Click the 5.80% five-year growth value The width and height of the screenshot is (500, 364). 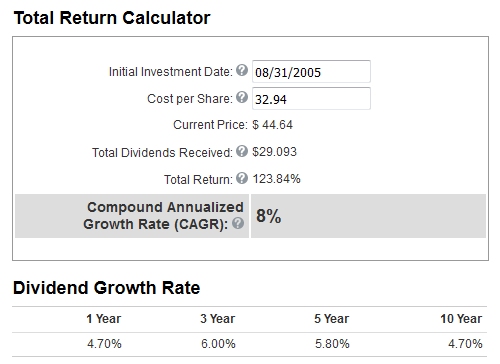click(332, 344)
